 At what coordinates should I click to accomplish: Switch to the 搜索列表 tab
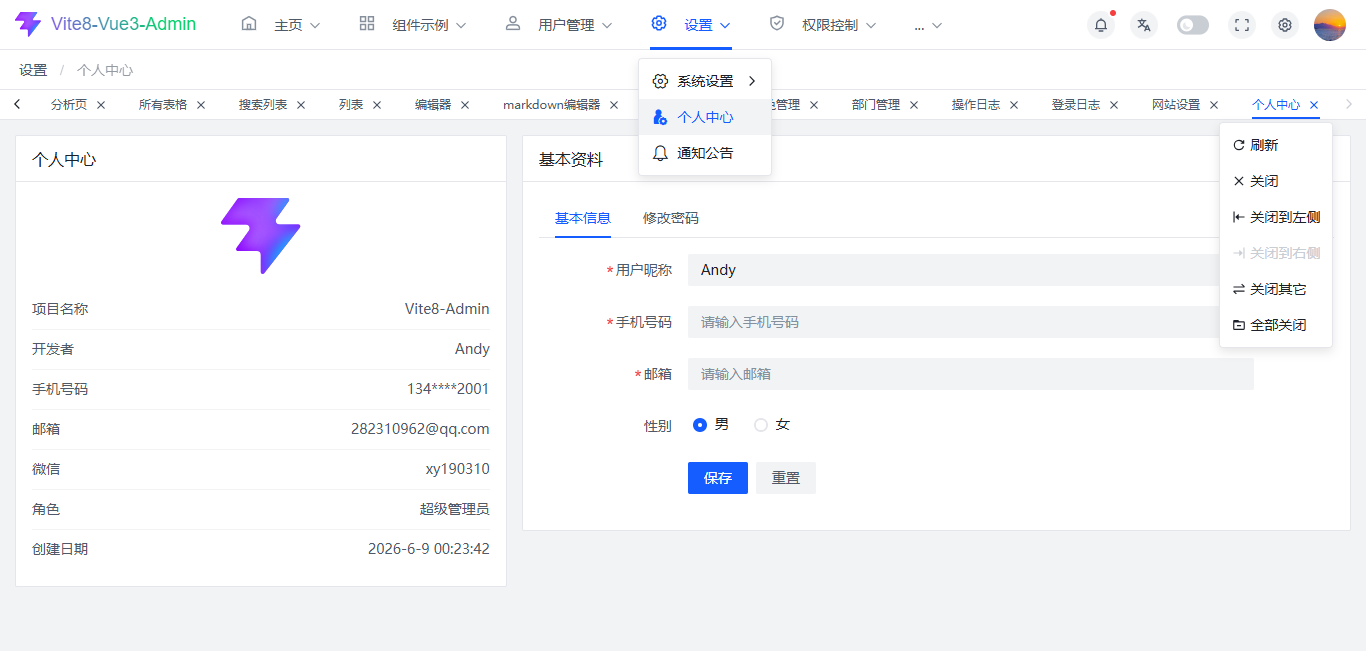coord(263,105)
